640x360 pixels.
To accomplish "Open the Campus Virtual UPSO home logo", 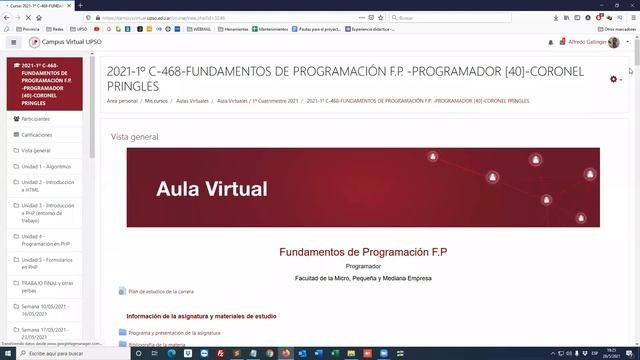I will tap(65, 42).
